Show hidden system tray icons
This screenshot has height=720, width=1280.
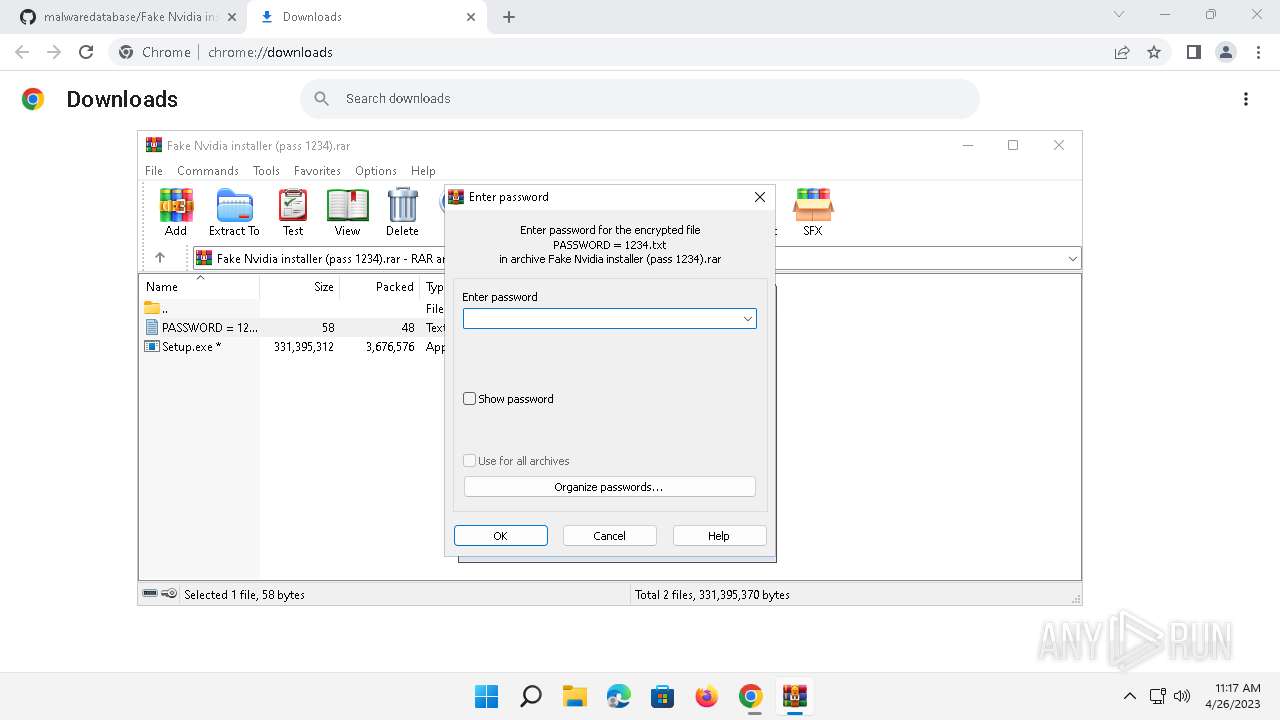point(1130,696)
